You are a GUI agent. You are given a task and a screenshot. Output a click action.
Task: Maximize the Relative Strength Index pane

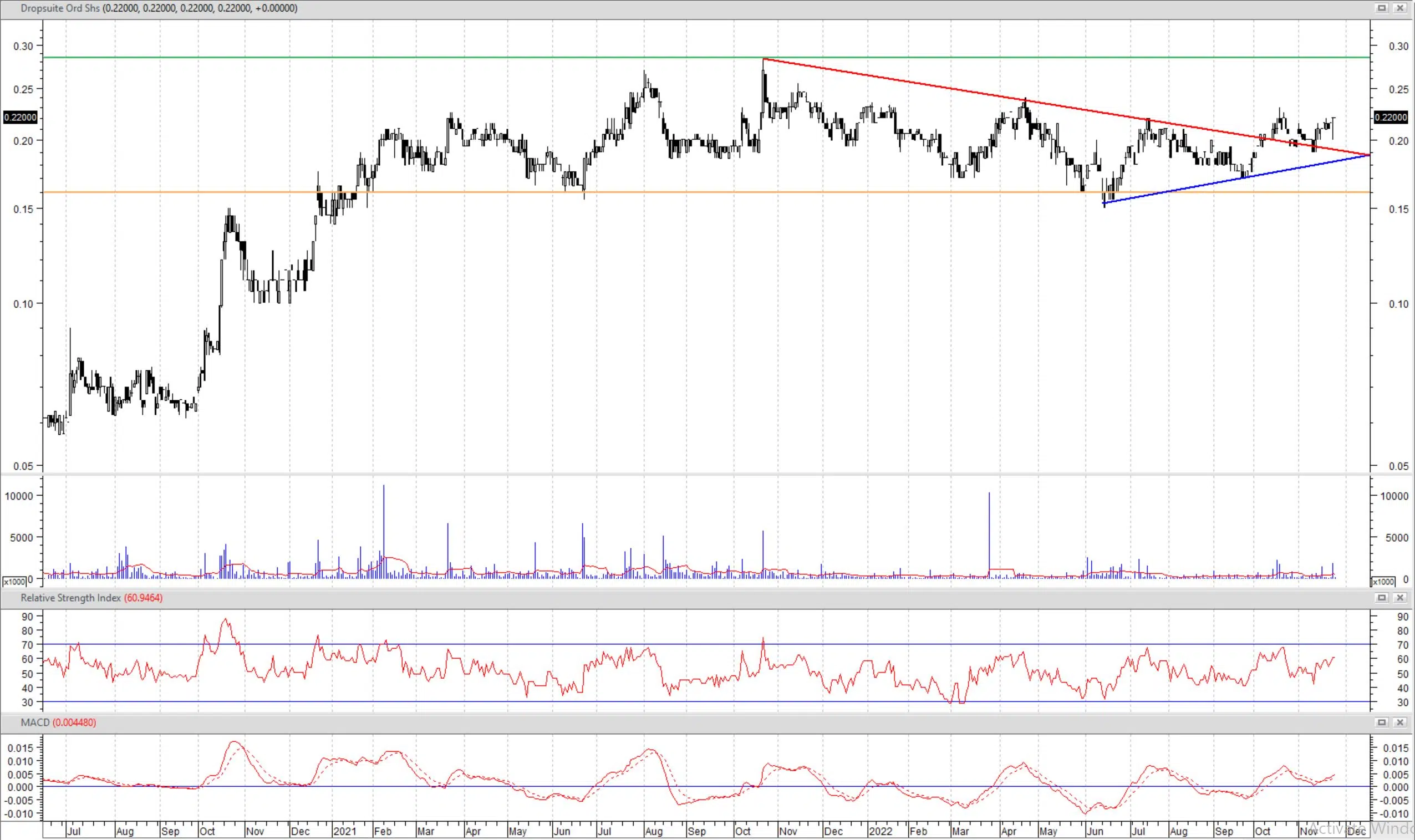(x=1382, y=598)
